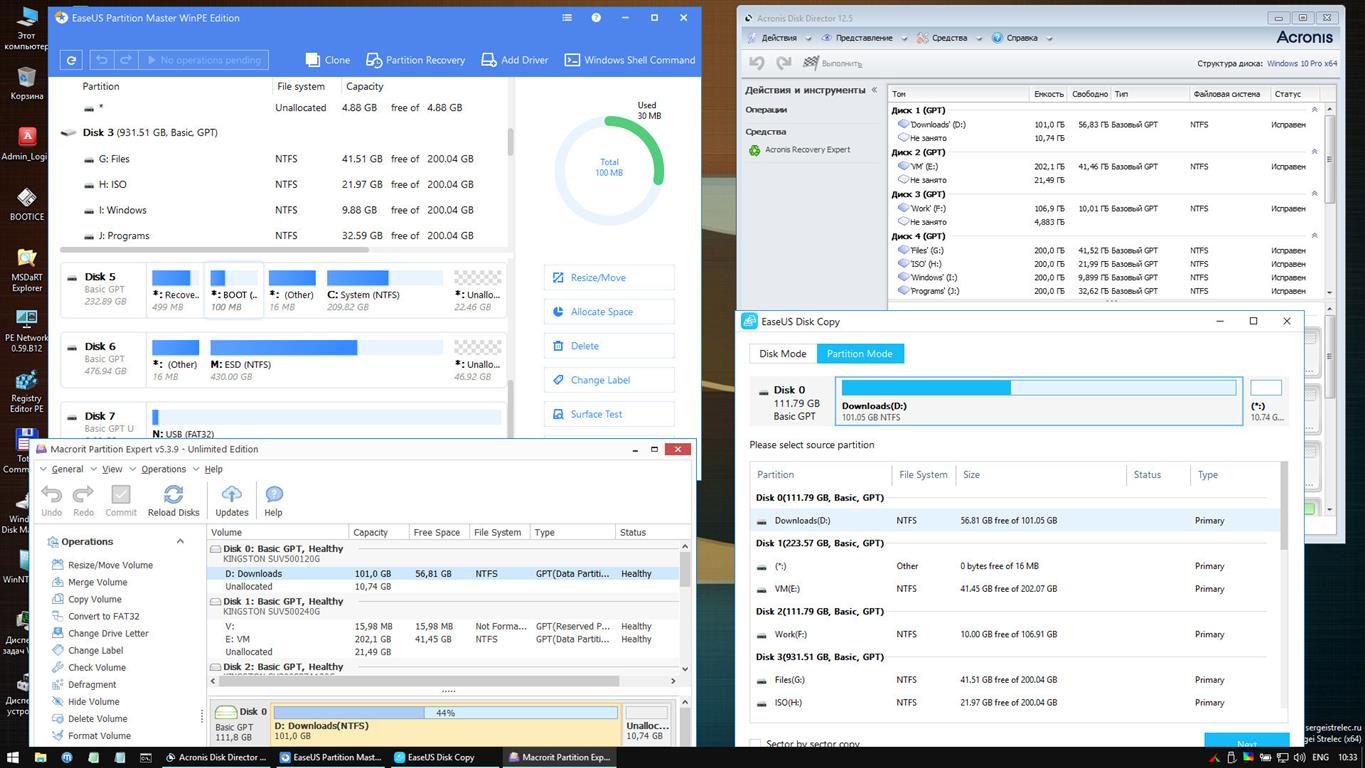Image resolution: width=1365 pixels, height=768 pixels.
Task: Launch Windows Shell Command from EaseUS toolbar
Action: pos(629,60)
